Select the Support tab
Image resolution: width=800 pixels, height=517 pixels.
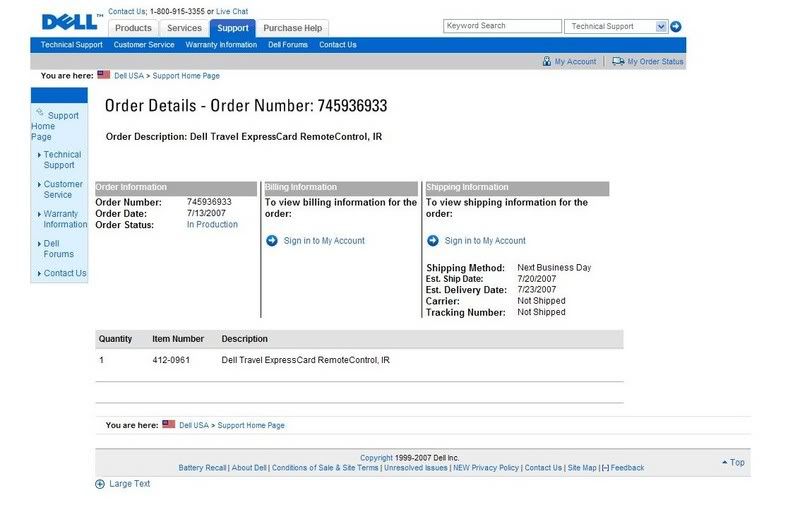coord(233,28)
